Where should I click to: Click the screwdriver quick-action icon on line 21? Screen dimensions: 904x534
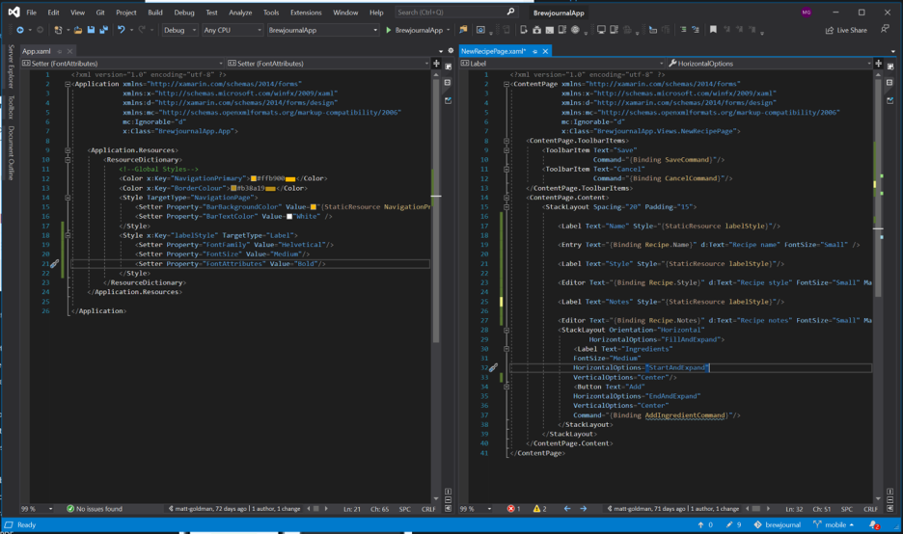coord(55,264)
